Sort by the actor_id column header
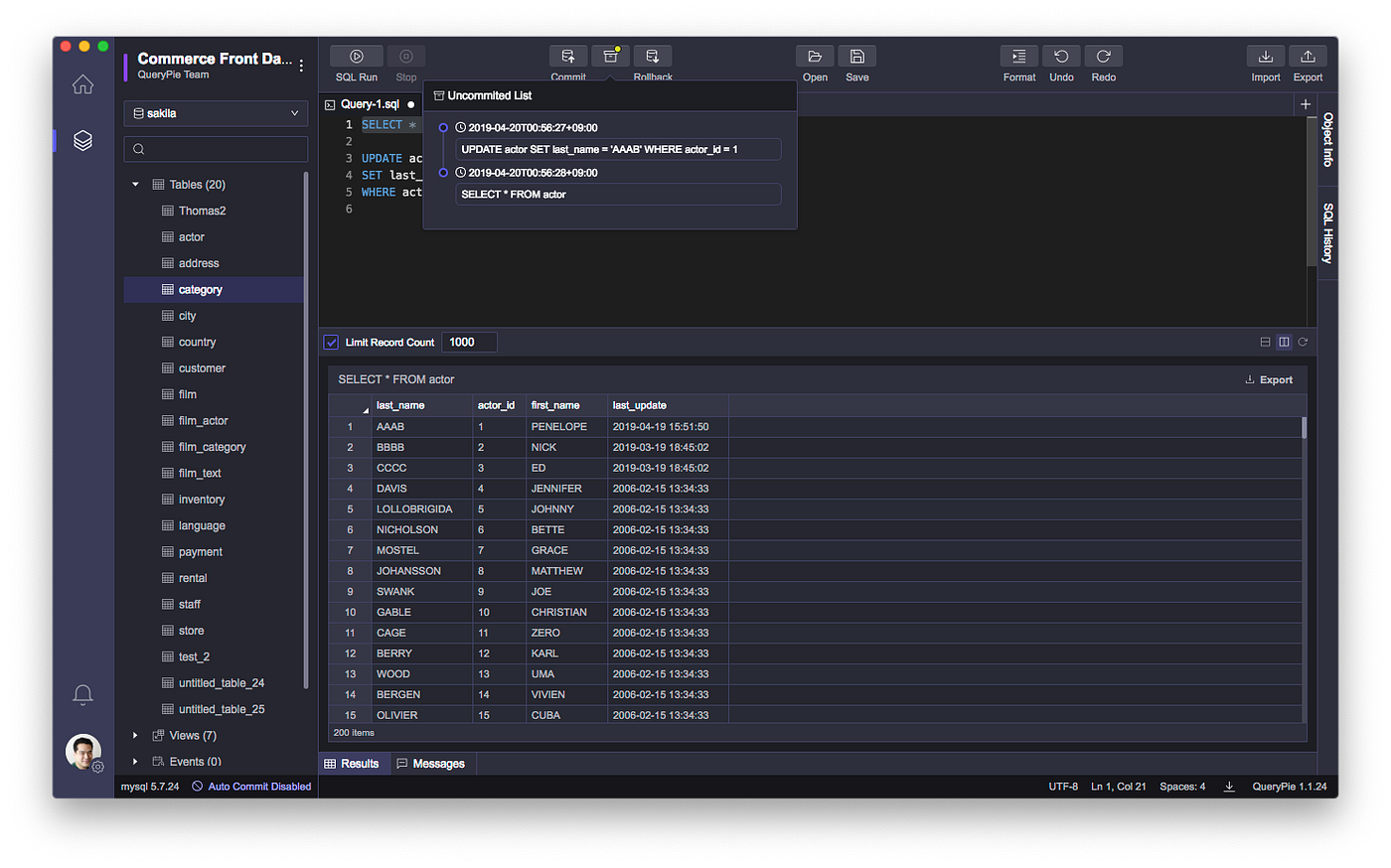Viewport: 1391px width, 868px height. 499,405
